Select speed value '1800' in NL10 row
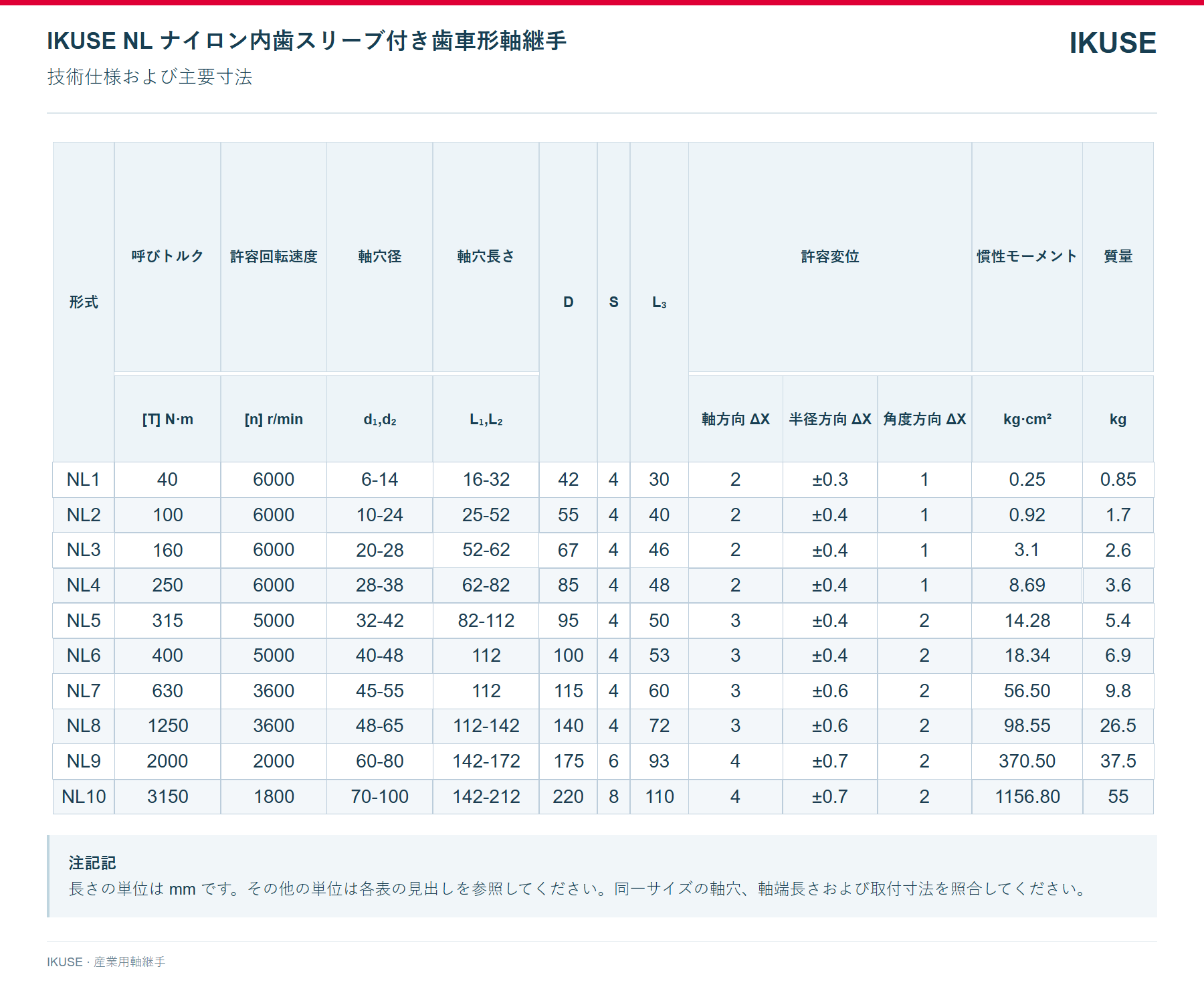 pos(274,797)
